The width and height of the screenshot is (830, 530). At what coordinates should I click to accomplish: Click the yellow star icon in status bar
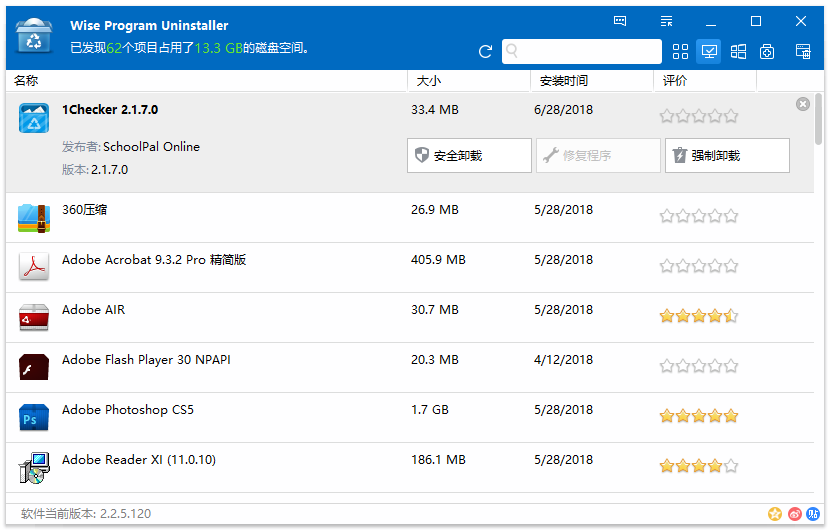coord(775,514)
